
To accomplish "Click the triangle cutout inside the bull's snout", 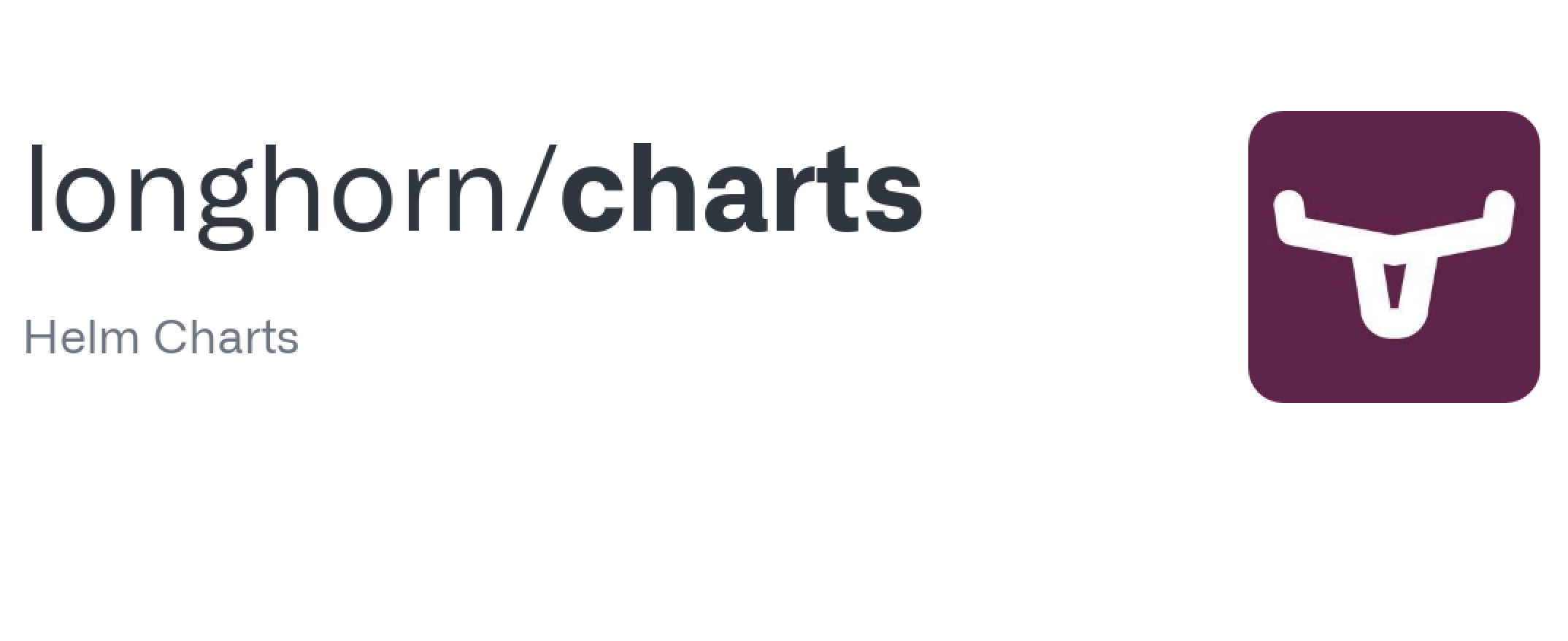I will pyautogui.click(x=1394, y=286).
